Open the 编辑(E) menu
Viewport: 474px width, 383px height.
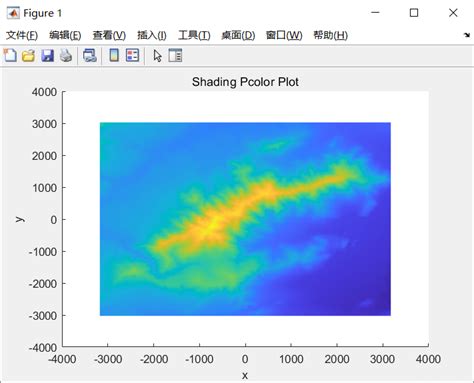65,35
